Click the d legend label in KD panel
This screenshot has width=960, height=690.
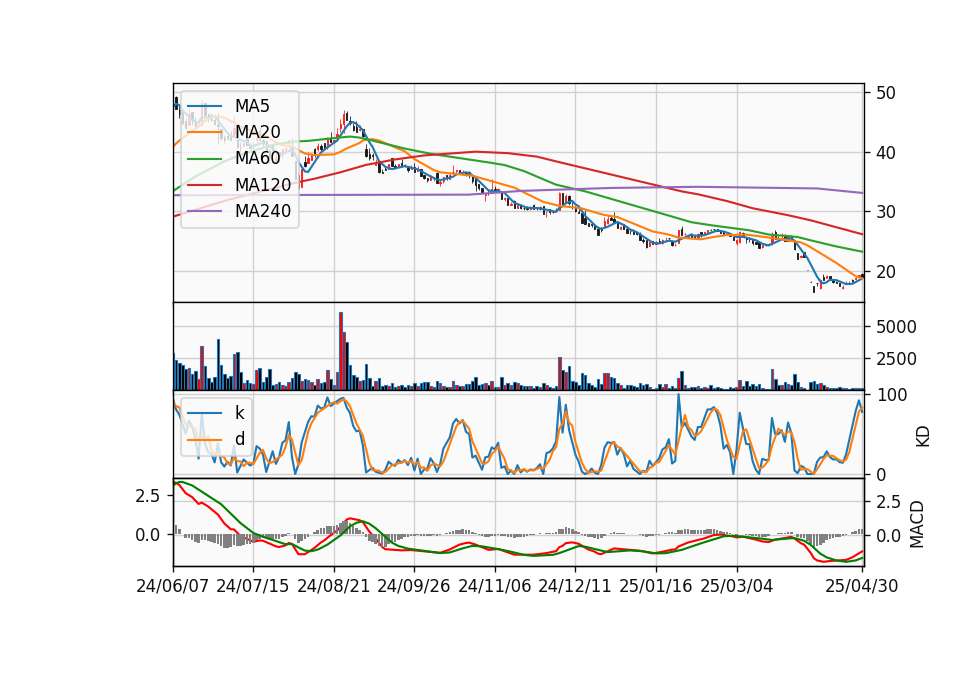240,439
